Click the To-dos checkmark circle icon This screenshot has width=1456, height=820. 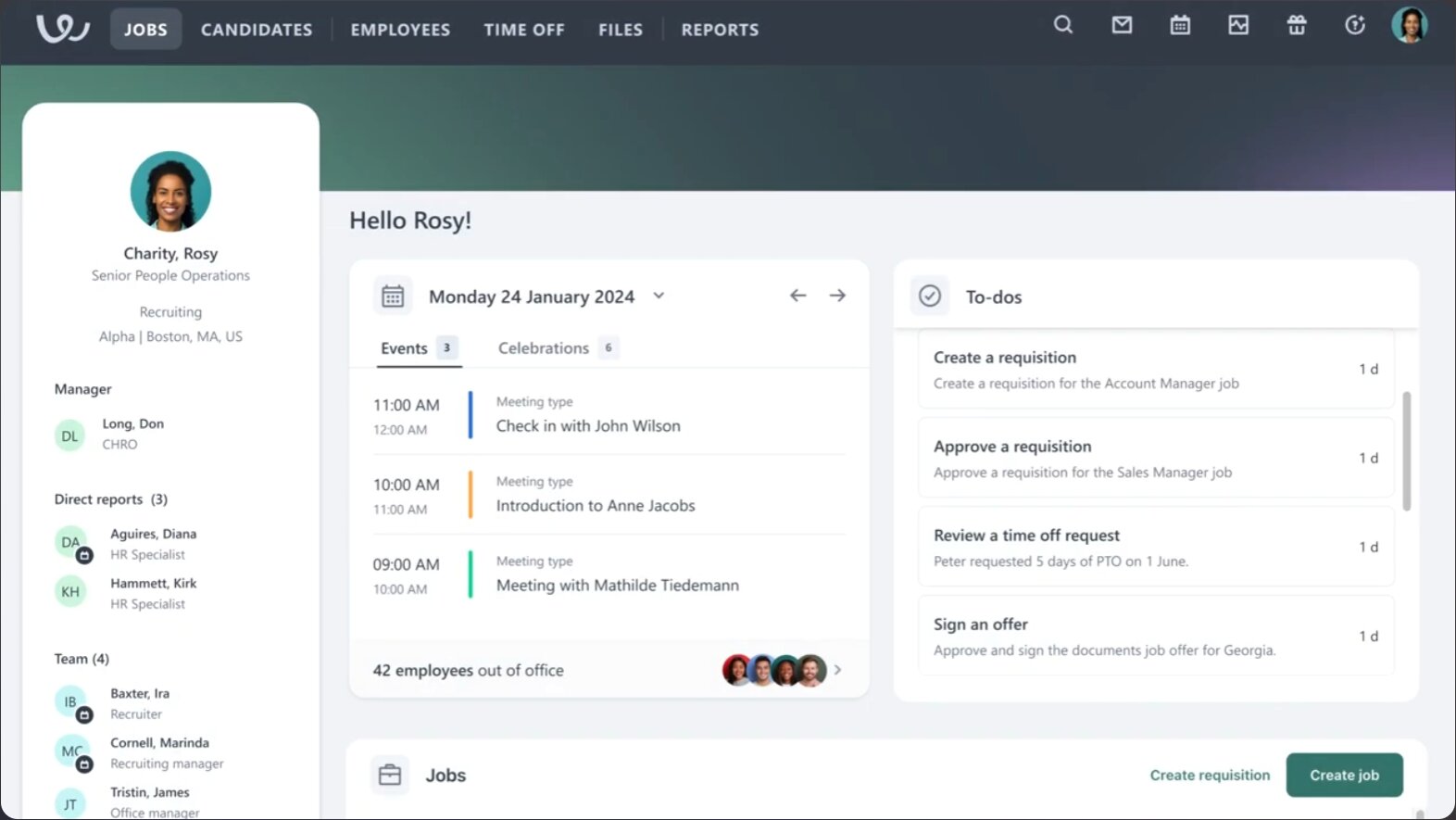coord(929,296)
